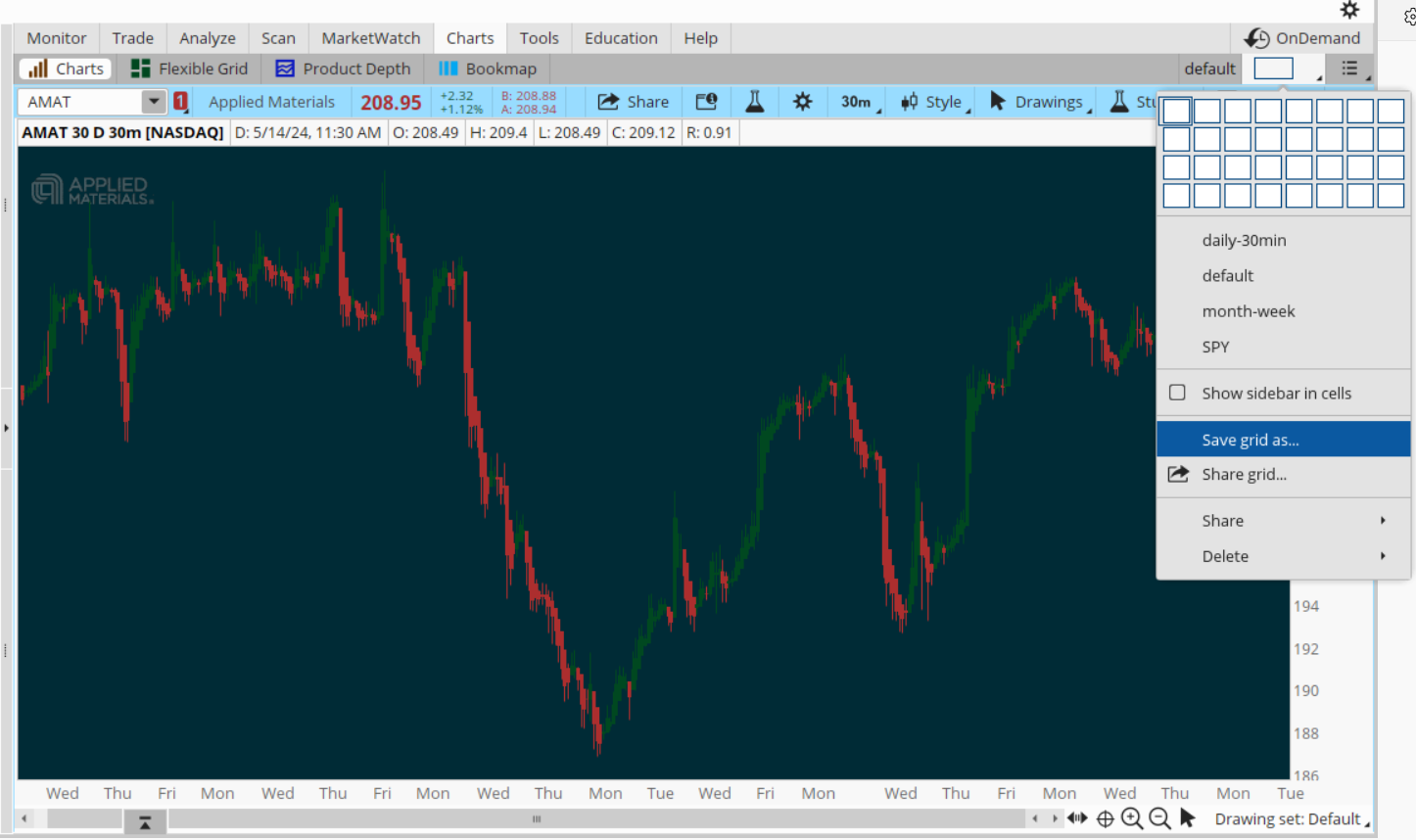This screenshot has width=1416, height=840.
Task: Expand the AMAT symbol dropdown arrow
Action: pos(154,102)
